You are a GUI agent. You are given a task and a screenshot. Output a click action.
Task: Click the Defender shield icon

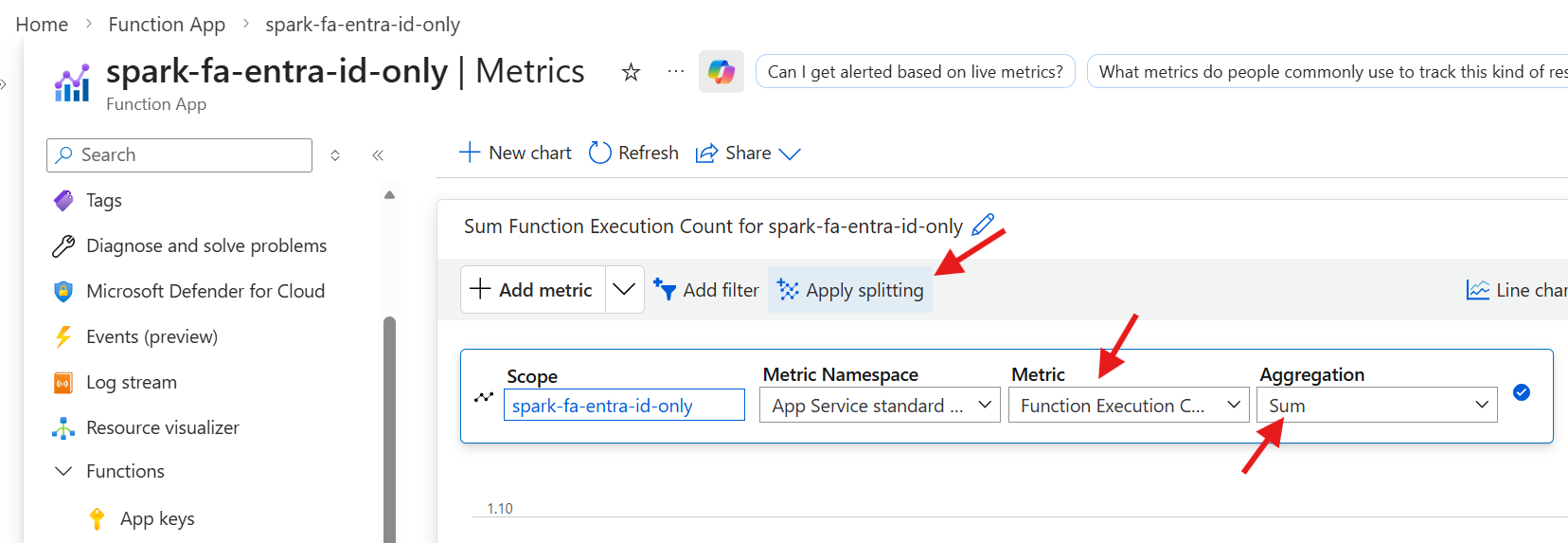63,291
